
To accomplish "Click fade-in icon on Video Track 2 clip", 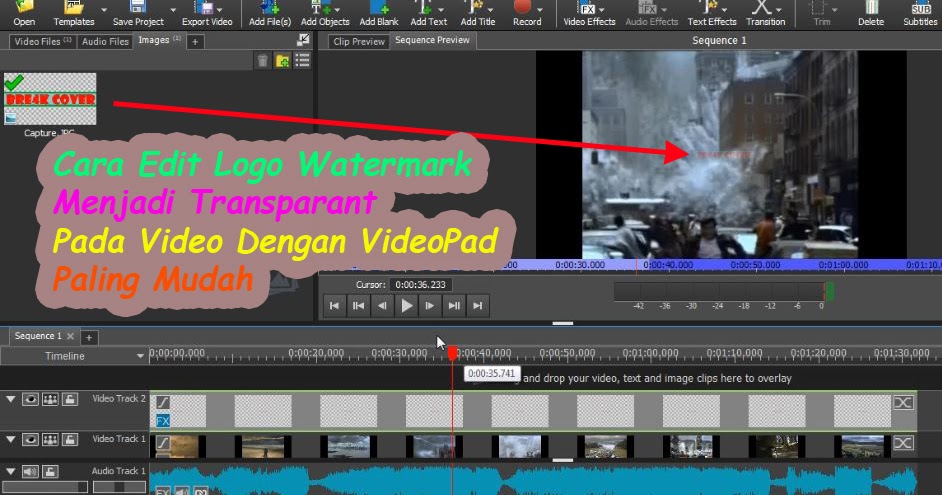I will (x=163, y=401).
